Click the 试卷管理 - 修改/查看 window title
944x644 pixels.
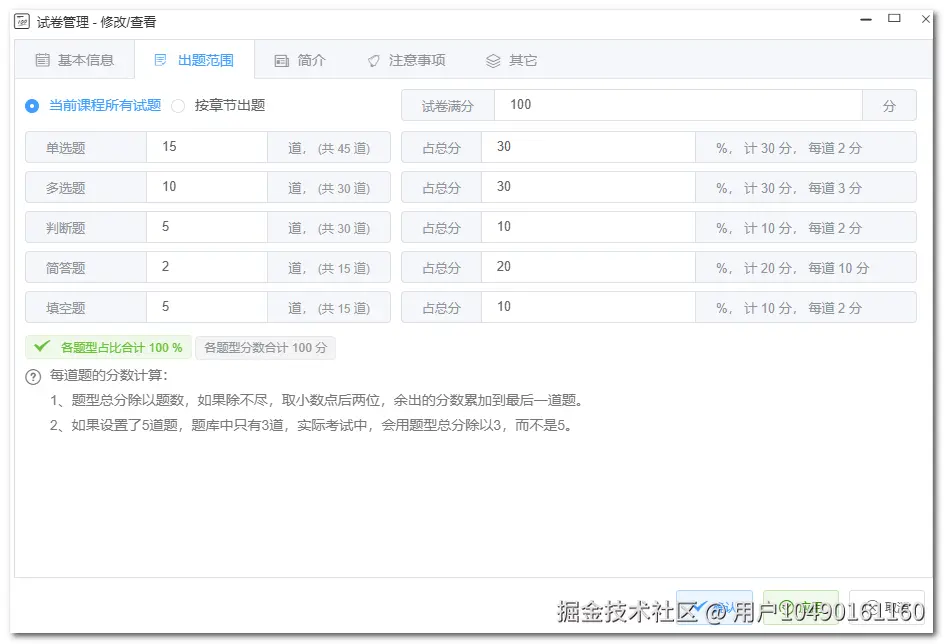96,22
